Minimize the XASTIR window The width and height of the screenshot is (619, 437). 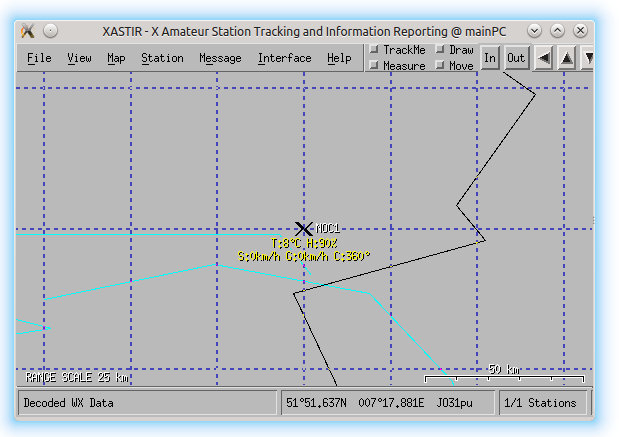(535, 30)
